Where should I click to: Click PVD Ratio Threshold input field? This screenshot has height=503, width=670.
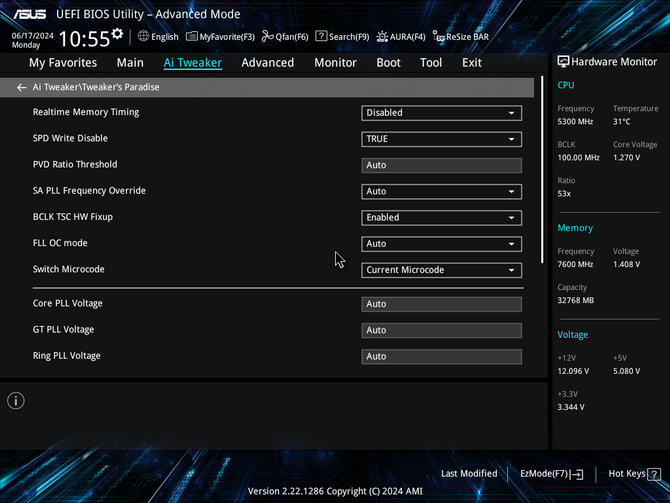[441, 165]
